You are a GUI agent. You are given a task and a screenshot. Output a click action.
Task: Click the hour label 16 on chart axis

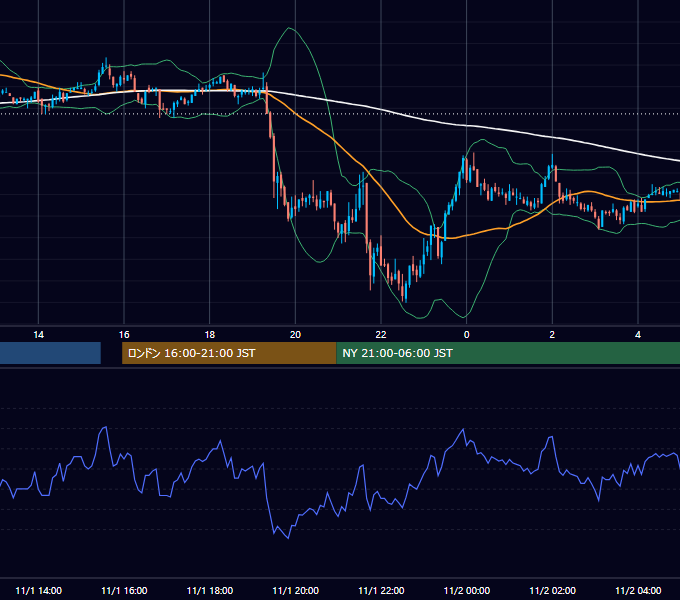tap(124, 335)
